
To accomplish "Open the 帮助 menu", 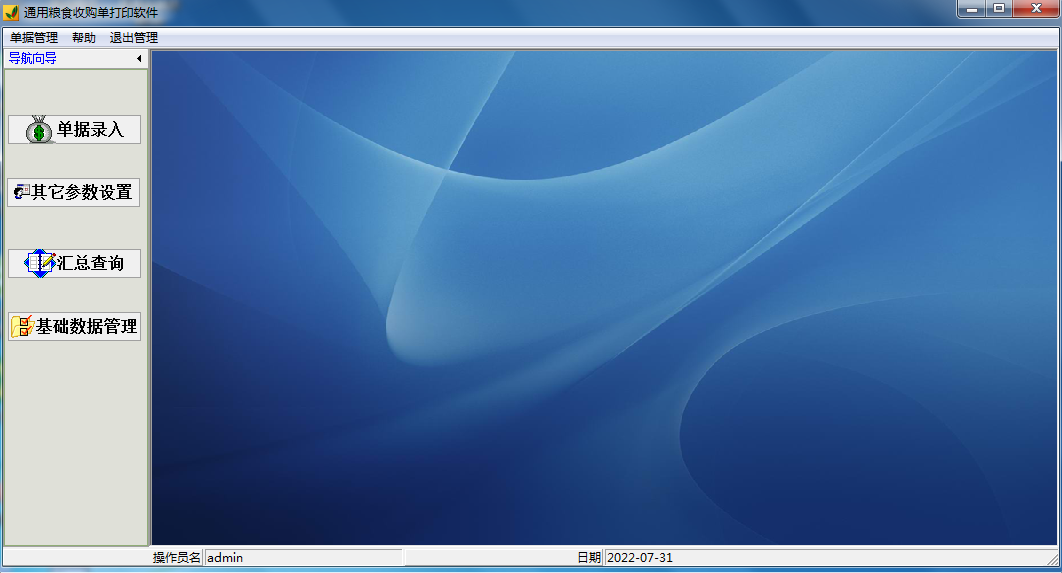I will [x=84, y=38].
